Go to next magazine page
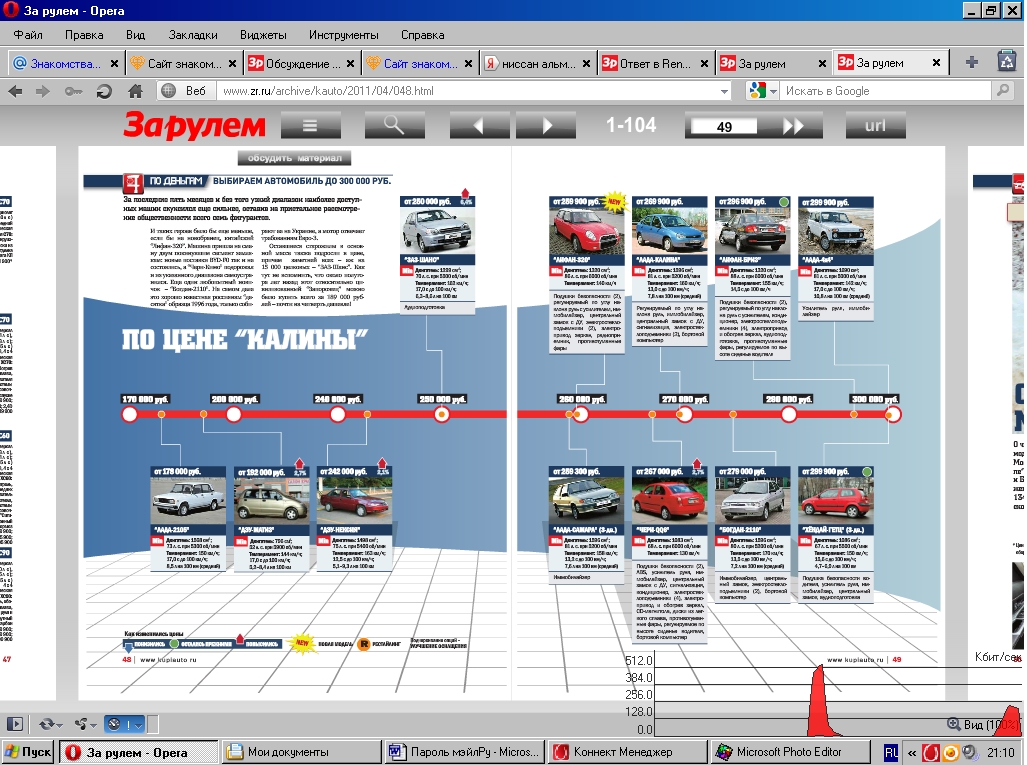1027x765 pixels. point(546,124)
